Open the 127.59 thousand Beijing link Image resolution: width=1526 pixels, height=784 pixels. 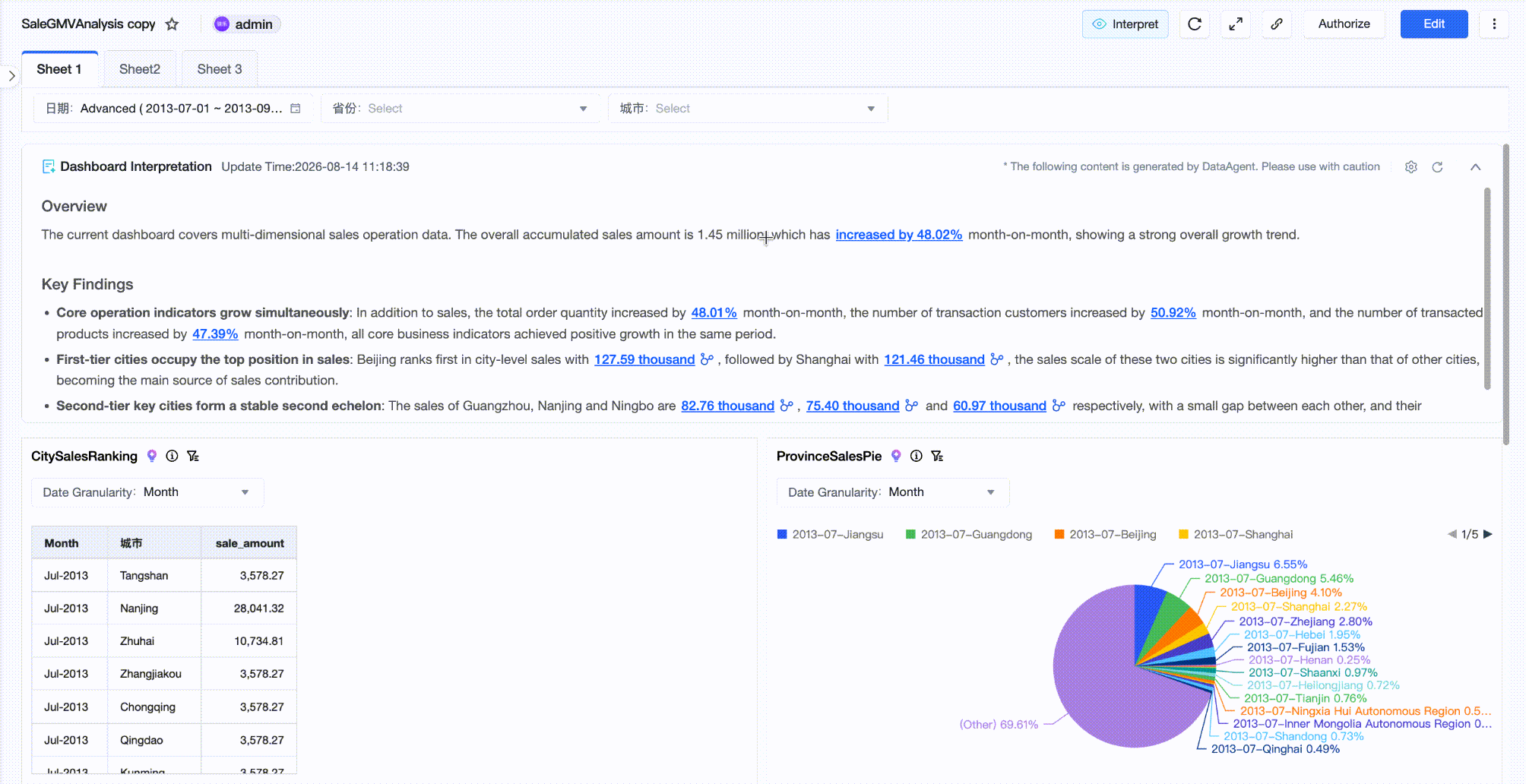point(644,359)
